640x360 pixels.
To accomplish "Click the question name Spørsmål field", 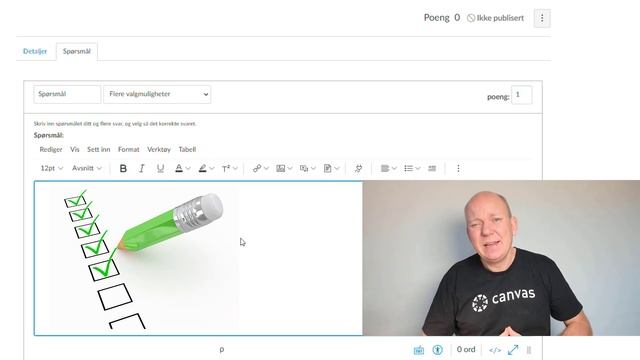I will [x=67, y=94].
